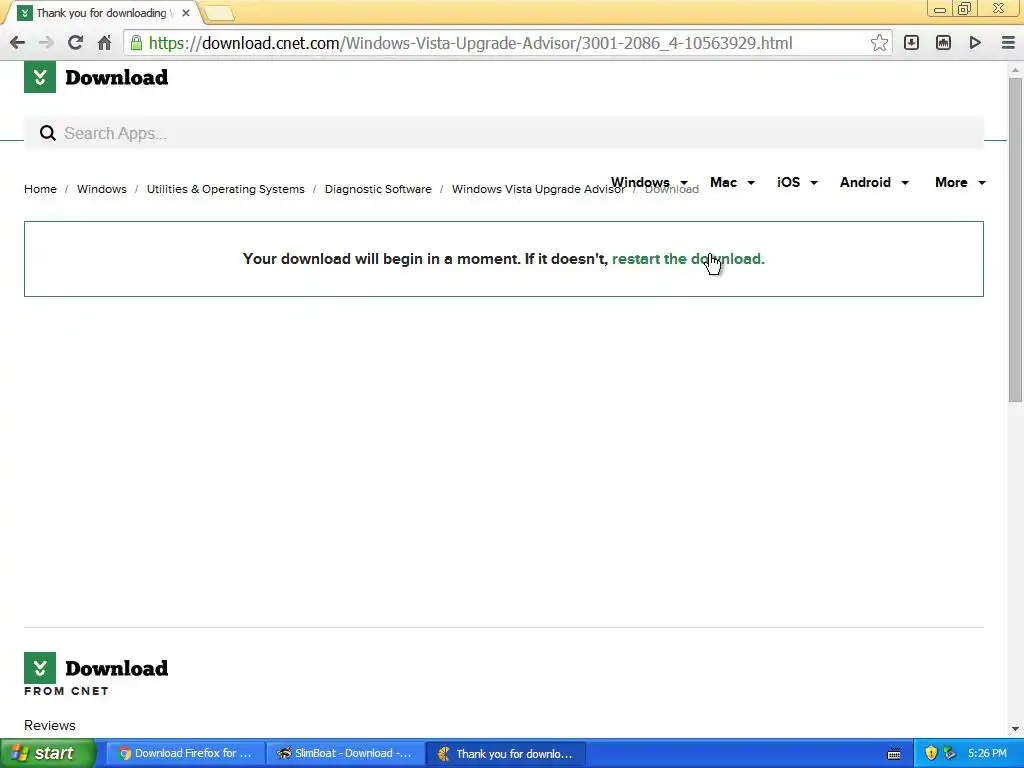Open Diagnostic Software breadcrumb

[x=378, y=189]
